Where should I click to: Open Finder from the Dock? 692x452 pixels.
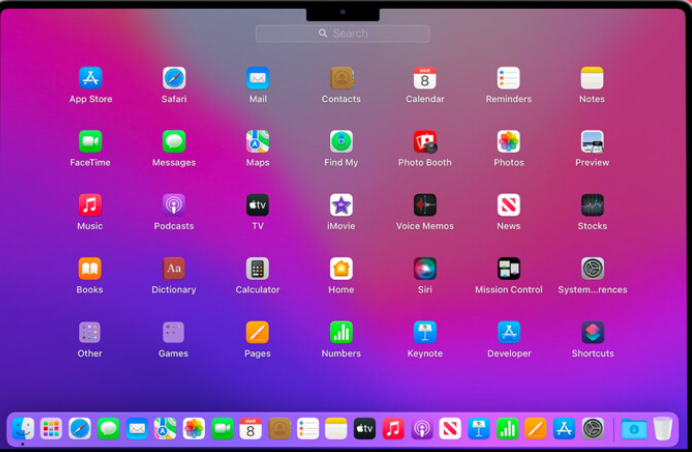tap(23, 429)
